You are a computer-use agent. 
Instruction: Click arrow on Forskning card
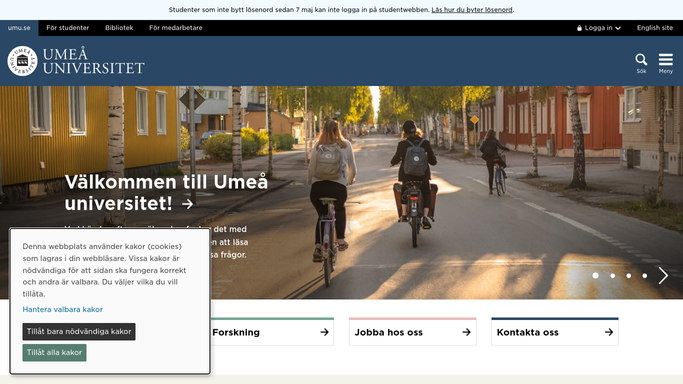324,332
